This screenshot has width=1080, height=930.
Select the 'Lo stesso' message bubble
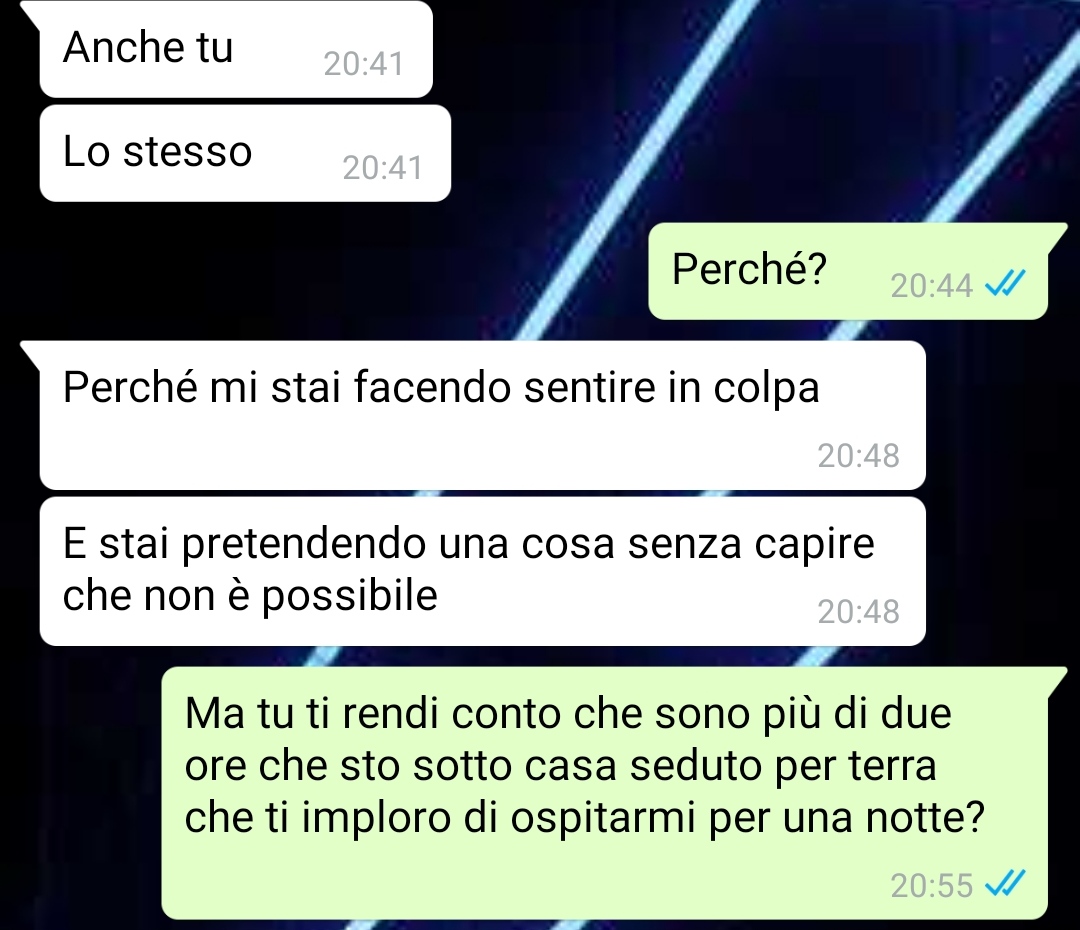245,154
